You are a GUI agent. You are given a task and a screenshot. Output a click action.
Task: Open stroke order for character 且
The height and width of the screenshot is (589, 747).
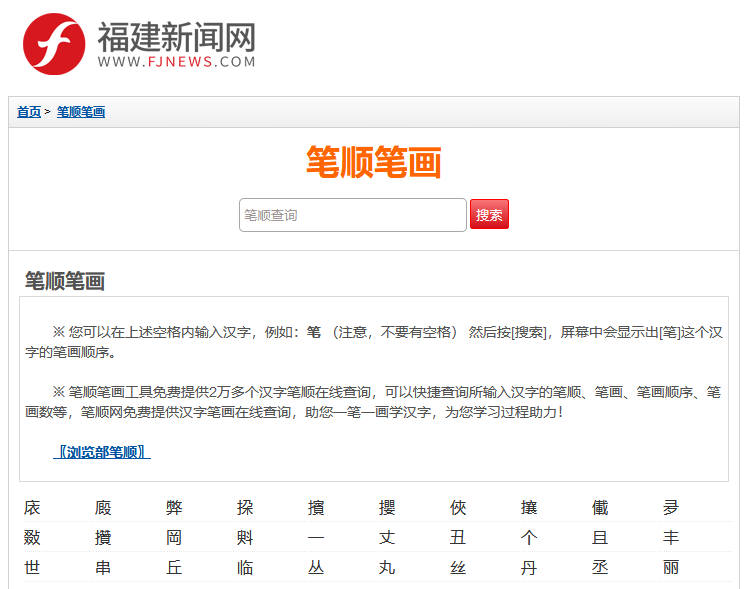point(600,538)
